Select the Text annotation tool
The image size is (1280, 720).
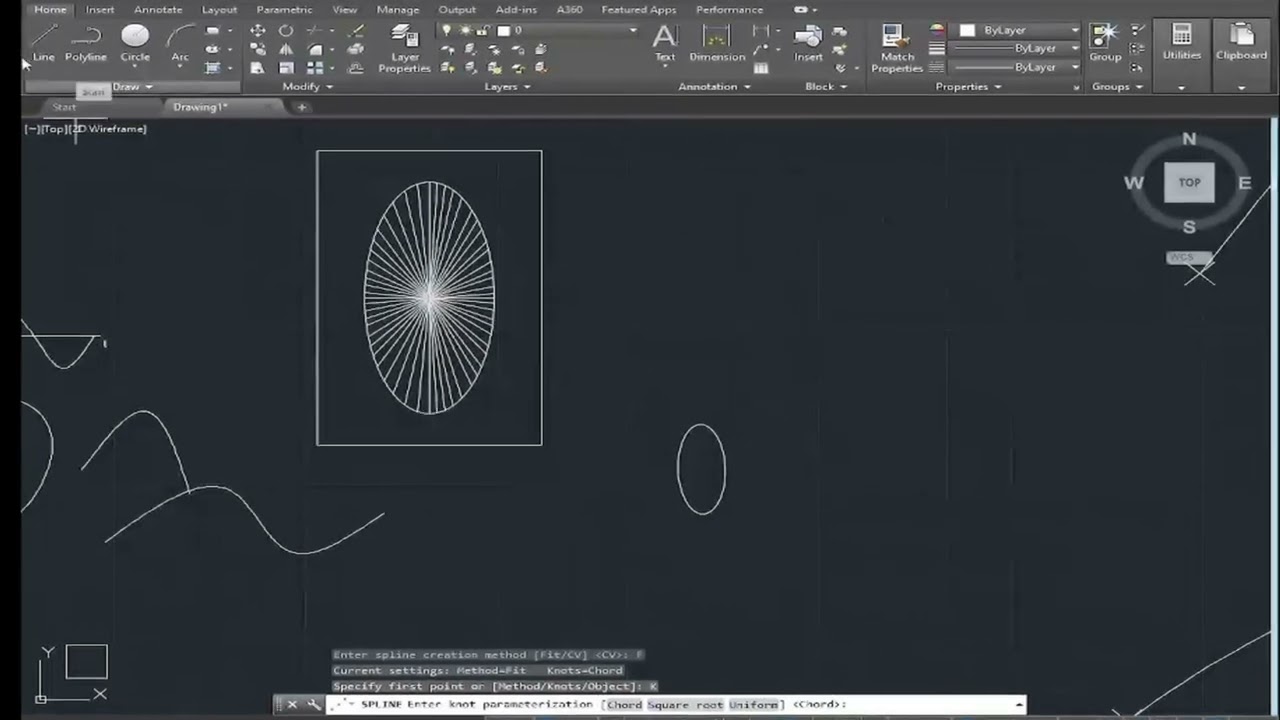(x=665, y=43)
